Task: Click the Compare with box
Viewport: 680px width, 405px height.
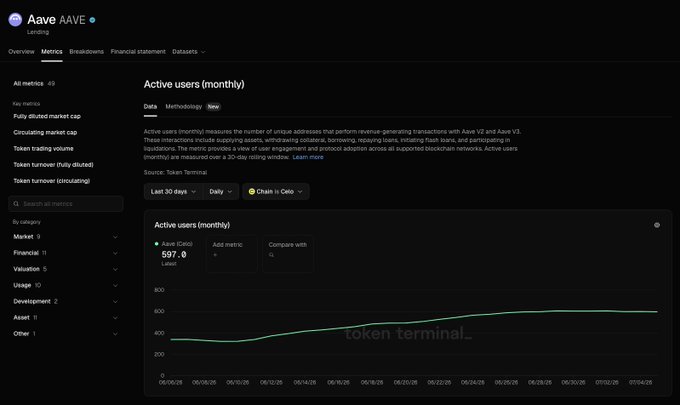Action: [x=288, y=254]
